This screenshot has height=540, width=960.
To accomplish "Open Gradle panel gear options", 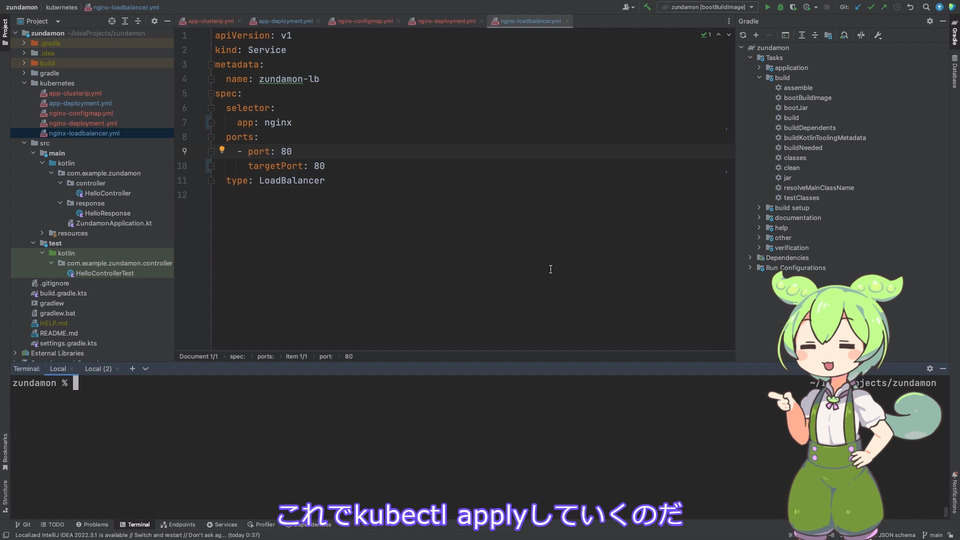I will pyautogui.click(x=930, y=21).
